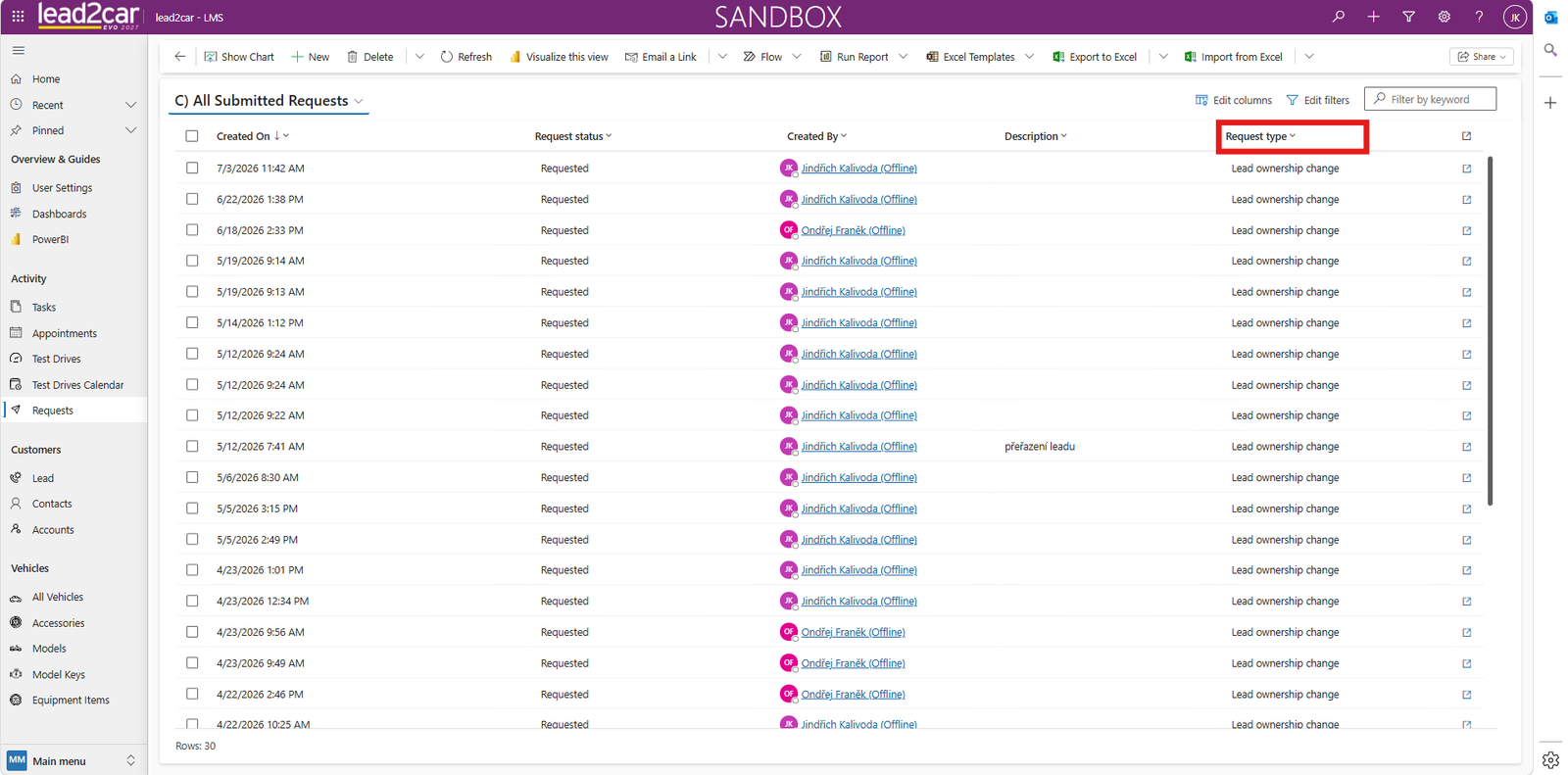This screenshot has width=1568, height=775.
Task: Expand the Recent section chevron
Action: 130,105
